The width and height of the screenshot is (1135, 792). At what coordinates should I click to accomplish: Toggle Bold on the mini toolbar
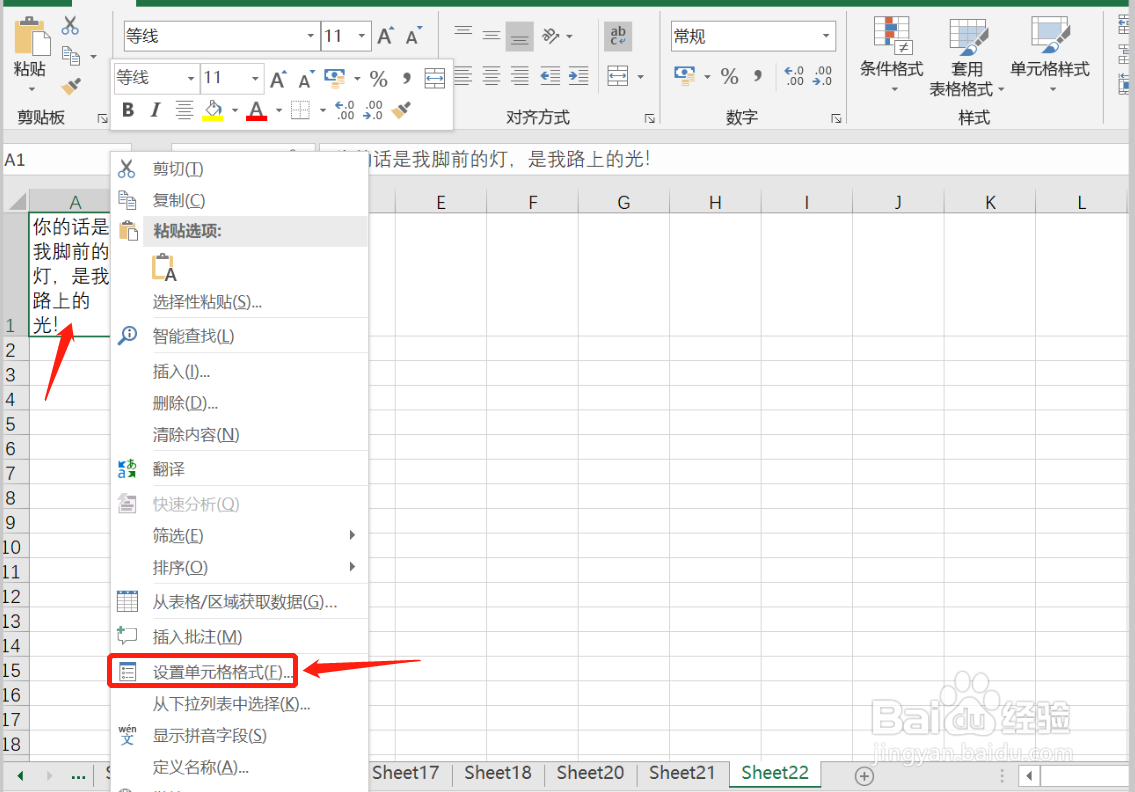click(128, 110)
